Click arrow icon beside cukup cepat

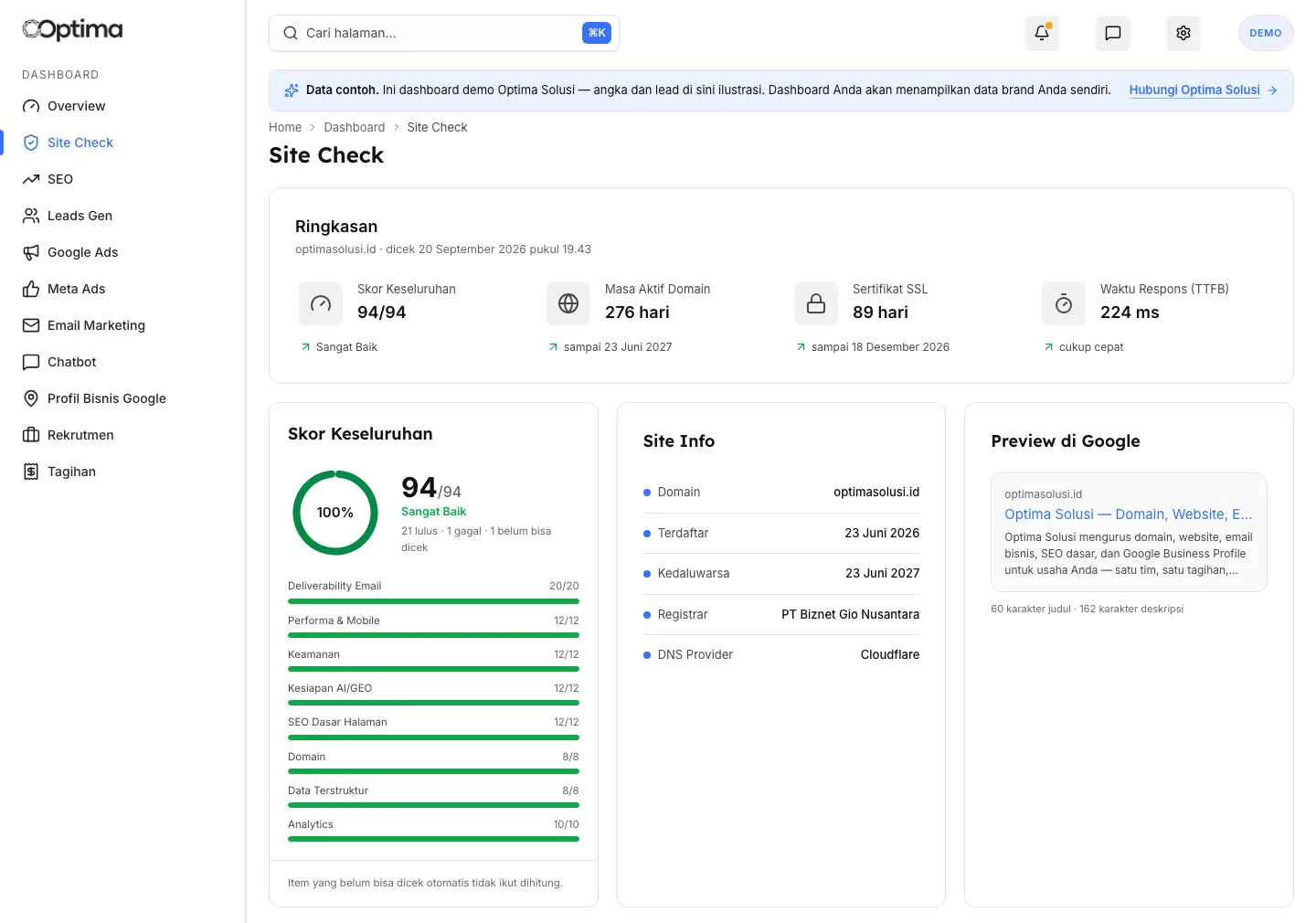click(1048, 347)
